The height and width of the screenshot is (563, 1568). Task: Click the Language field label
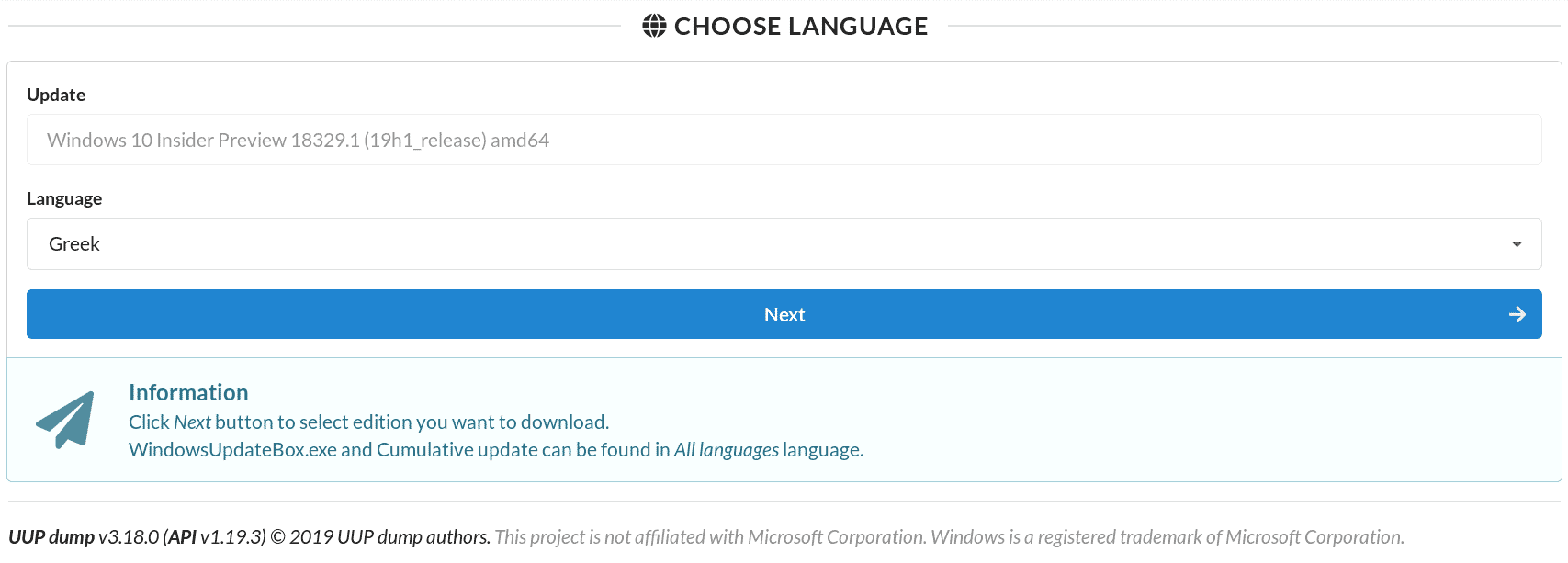[x=64, y=198]
